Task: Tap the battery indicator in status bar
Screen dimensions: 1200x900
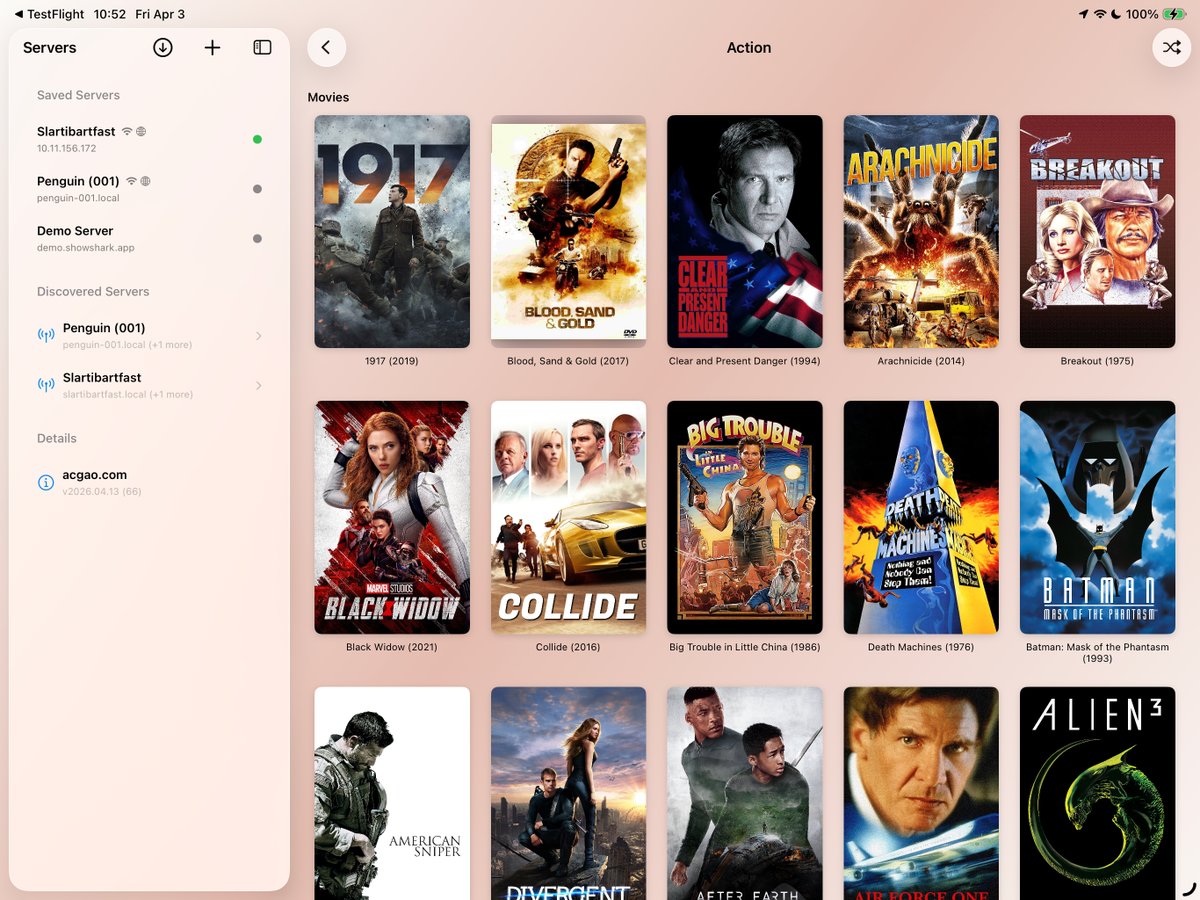Action: pos(1174,14)
